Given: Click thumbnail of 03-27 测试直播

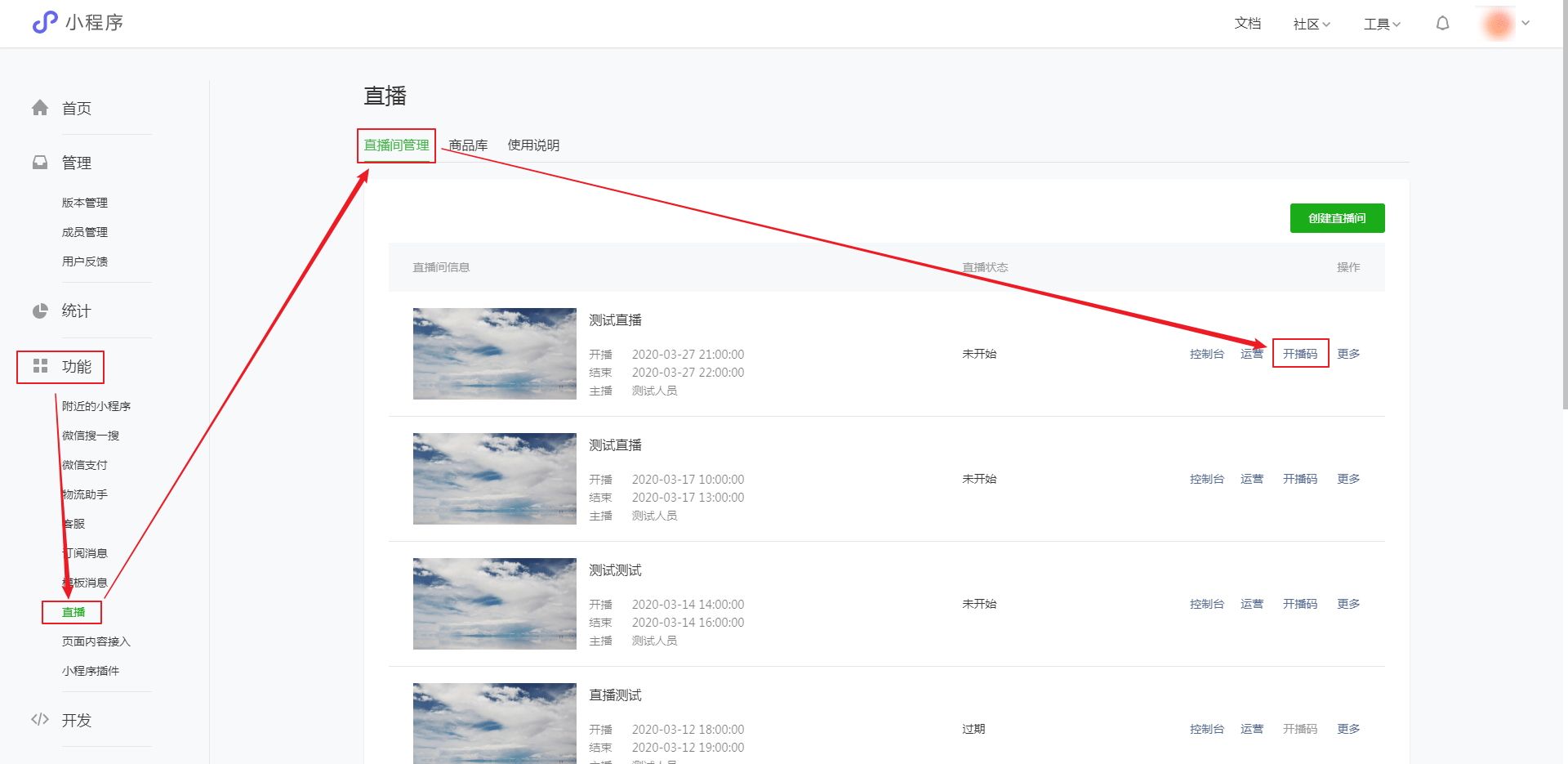Looking at the screenshot, I should tap(495, 354).
